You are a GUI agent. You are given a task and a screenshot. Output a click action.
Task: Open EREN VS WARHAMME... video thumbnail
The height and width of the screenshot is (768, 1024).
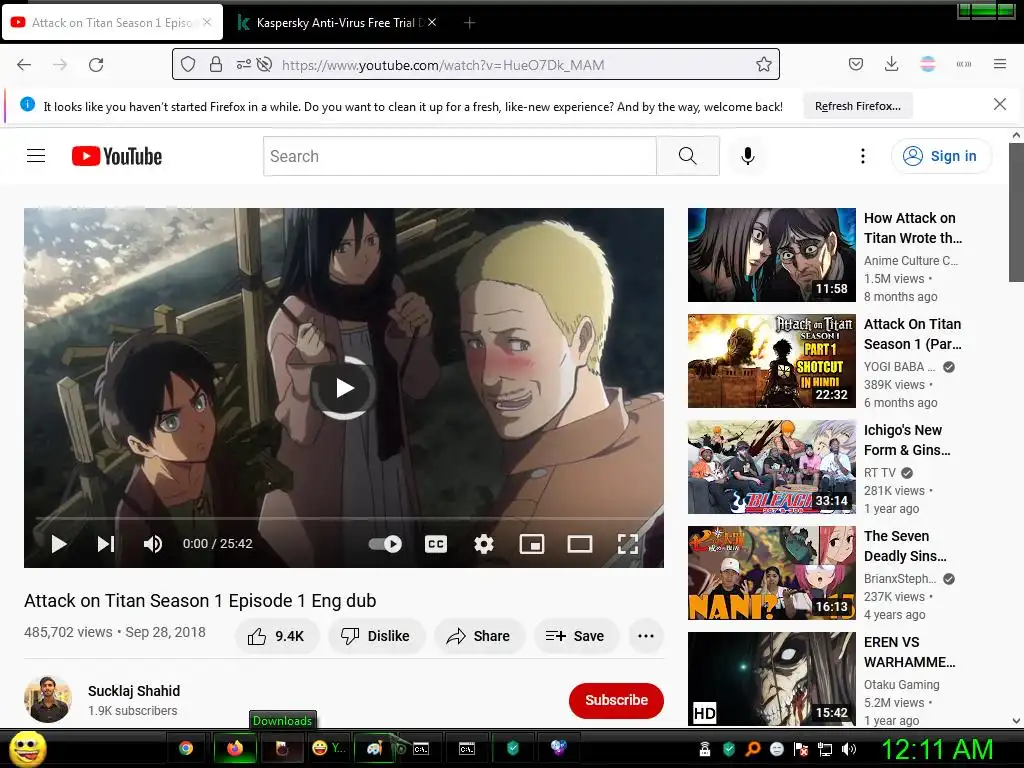coord(771,679)
